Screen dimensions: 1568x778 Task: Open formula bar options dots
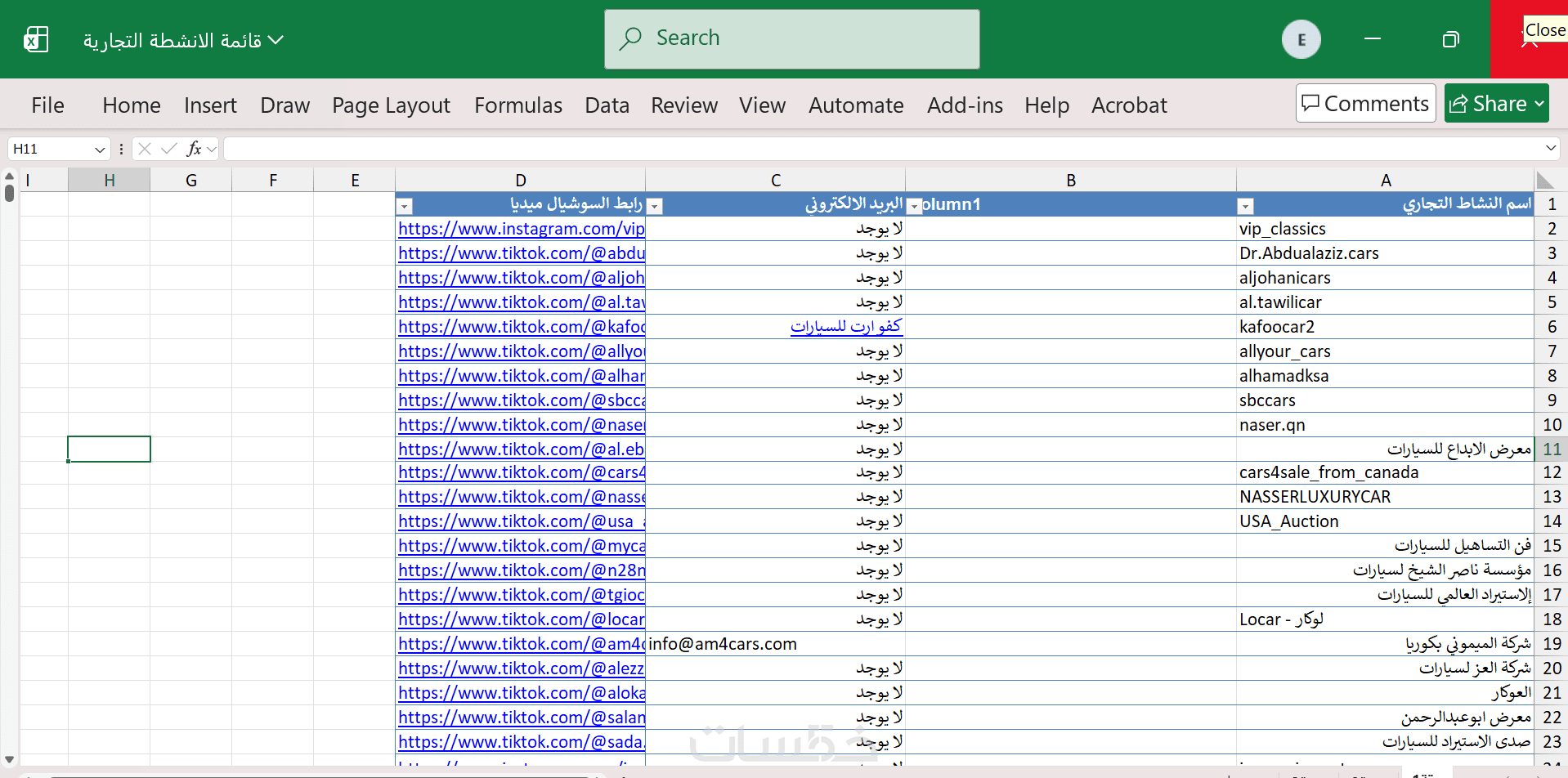click(121, 149)
